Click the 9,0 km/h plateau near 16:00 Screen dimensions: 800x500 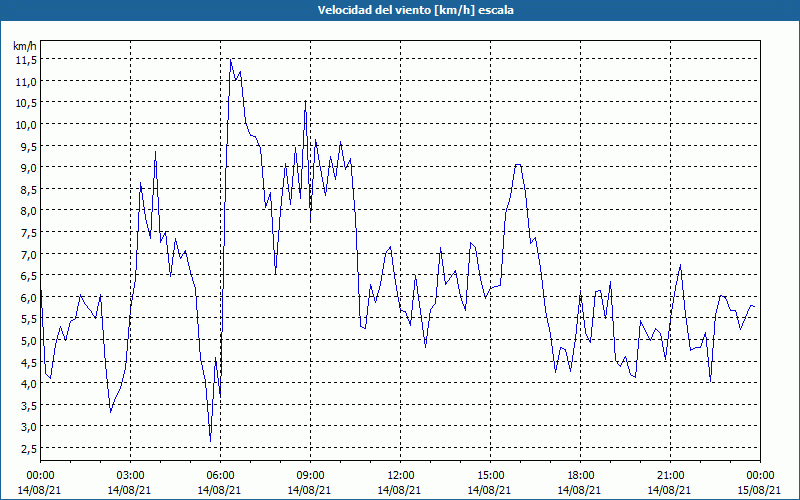[x=518, y=165]
